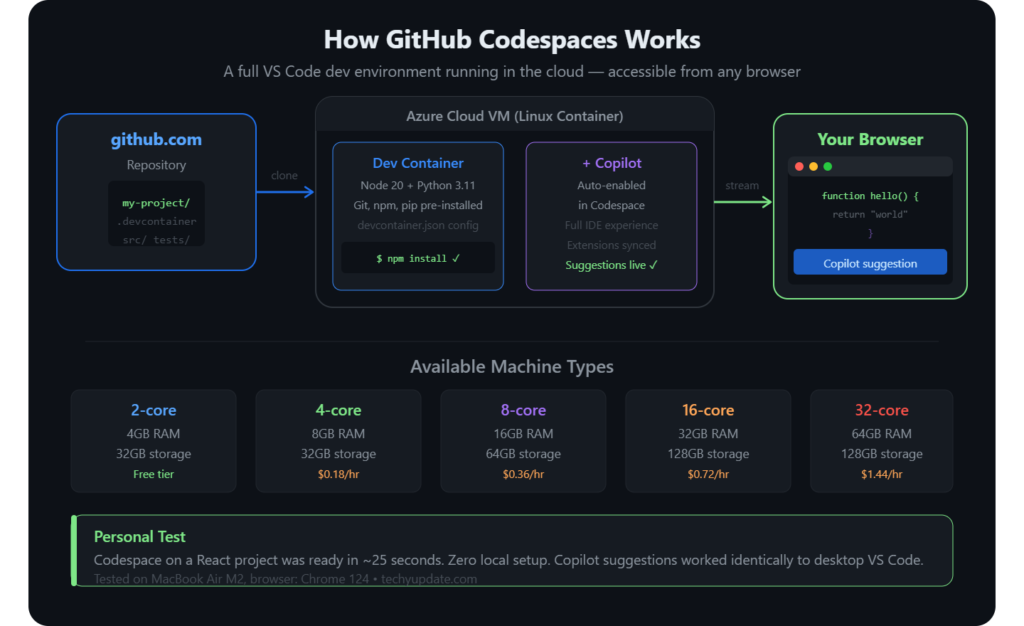
Task: Select the 32-core machine heading
Action: 882,410
